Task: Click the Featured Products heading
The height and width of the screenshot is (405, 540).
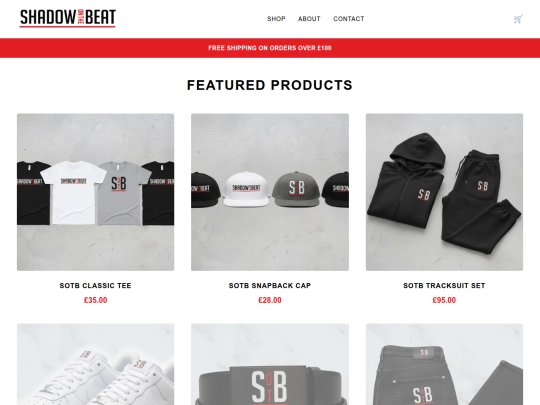Action: (x=270, y=85)
